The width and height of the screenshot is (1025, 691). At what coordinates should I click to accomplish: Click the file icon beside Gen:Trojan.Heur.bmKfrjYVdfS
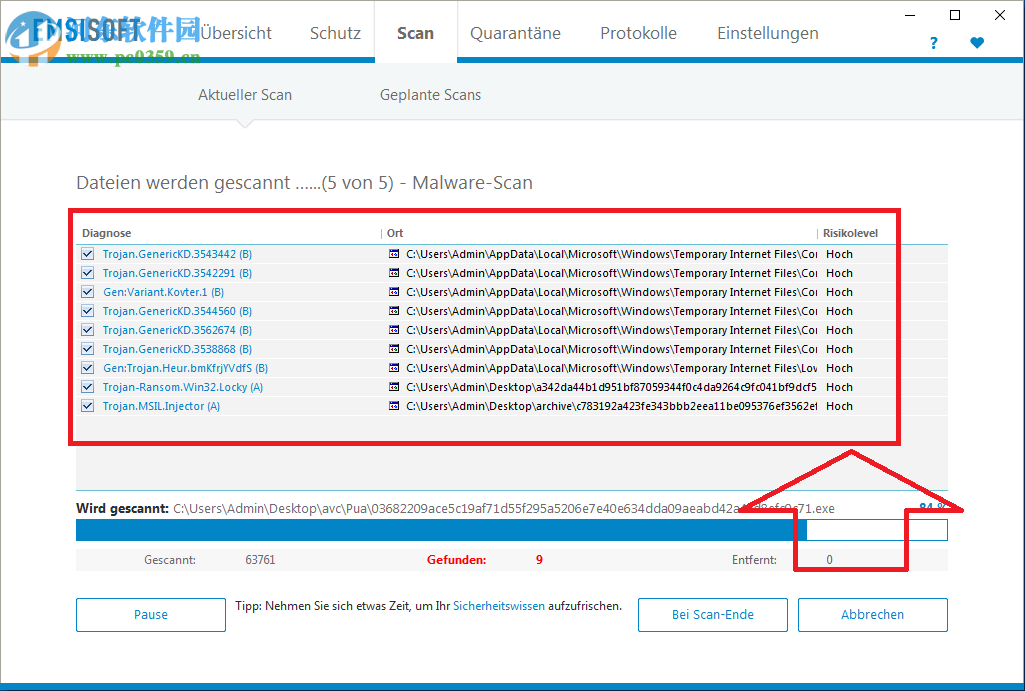coord(392,368)
